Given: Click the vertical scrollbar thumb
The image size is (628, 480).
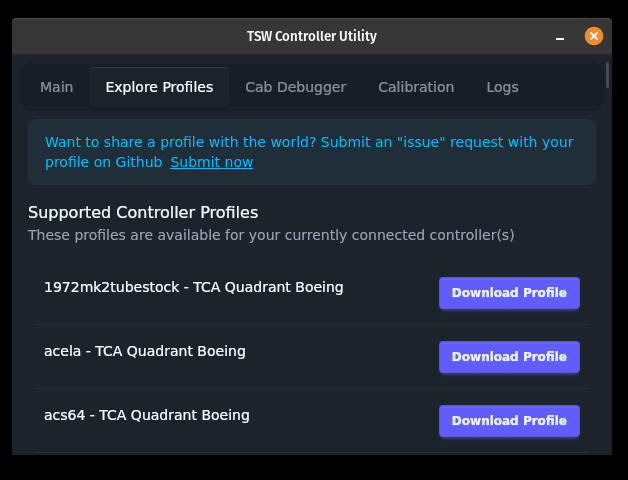Looking at the screenshot, I should click(x=608, y=75).
